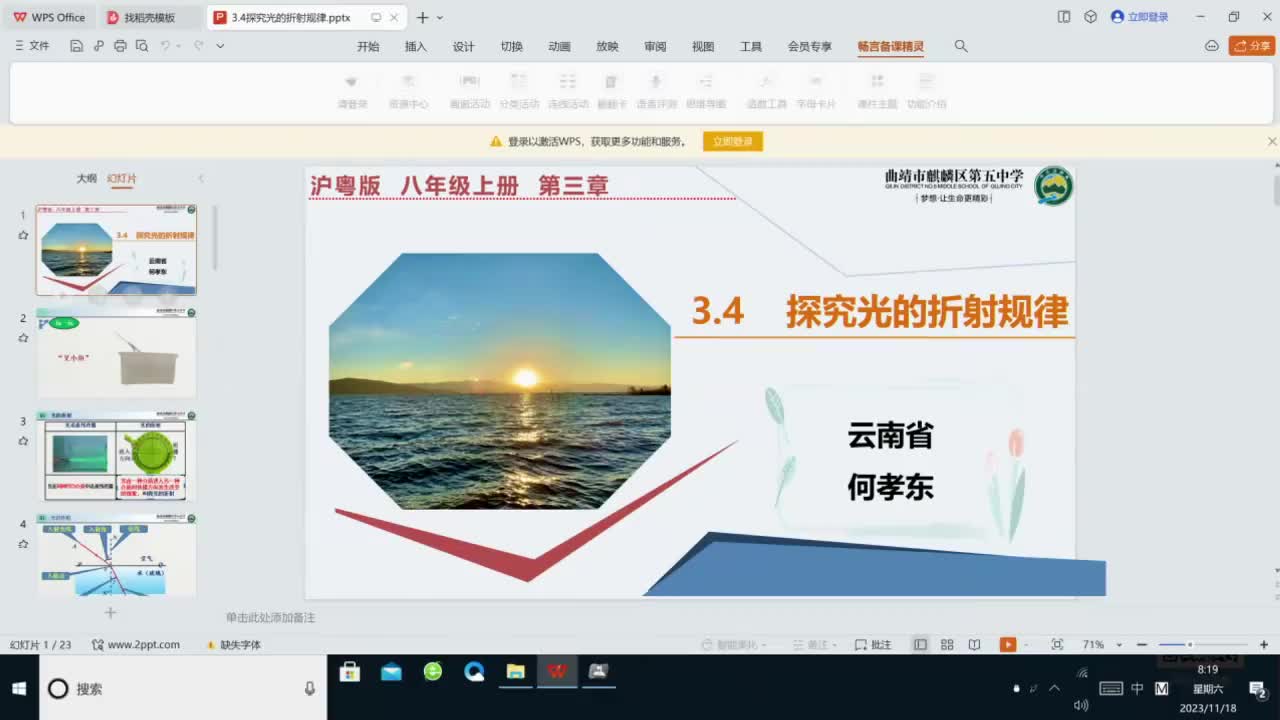
Task: Click zoom in plus button
Action: tap(1264, 645)
